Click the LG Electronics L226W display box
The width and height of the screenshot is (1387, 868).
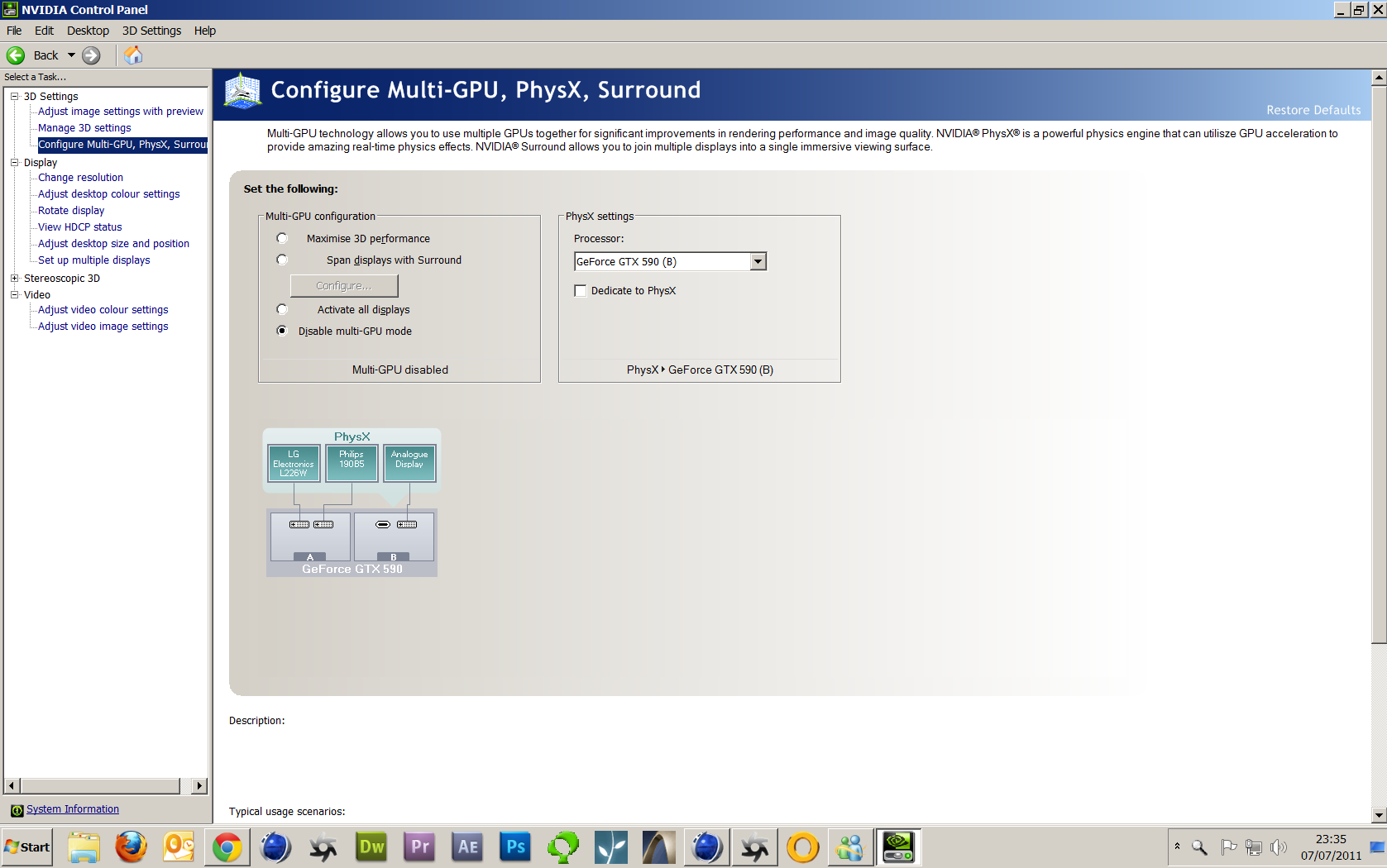pyautogui.click(x=294, y=464)
